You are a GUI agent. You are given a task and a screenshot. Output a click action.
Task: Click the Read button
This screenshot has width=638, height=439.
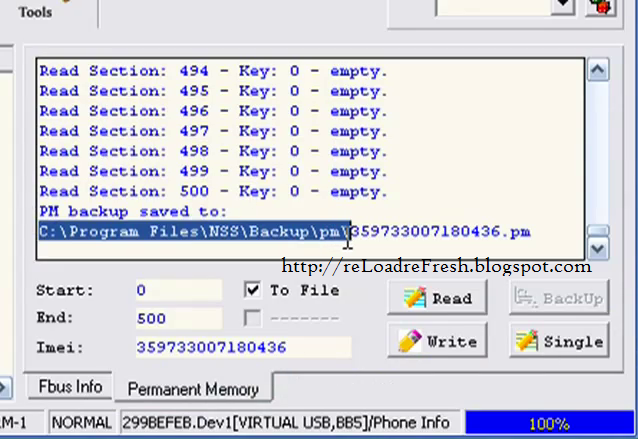coord(437,298)
